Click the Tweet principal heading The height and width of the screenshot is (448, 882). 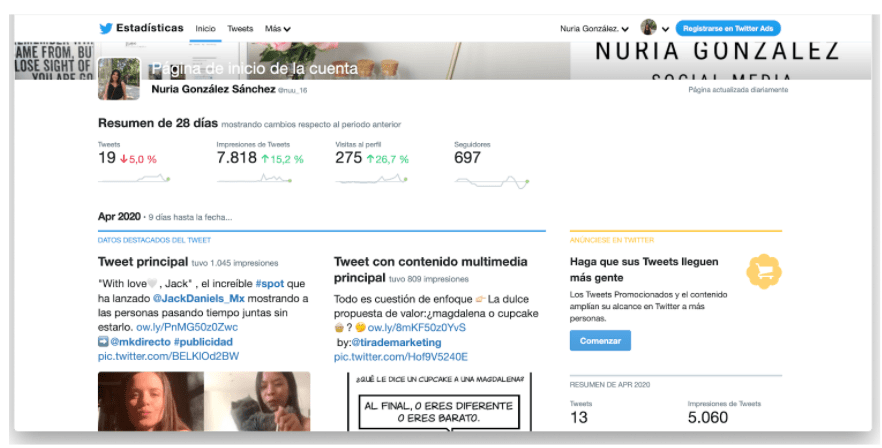(x=143, y=262)
